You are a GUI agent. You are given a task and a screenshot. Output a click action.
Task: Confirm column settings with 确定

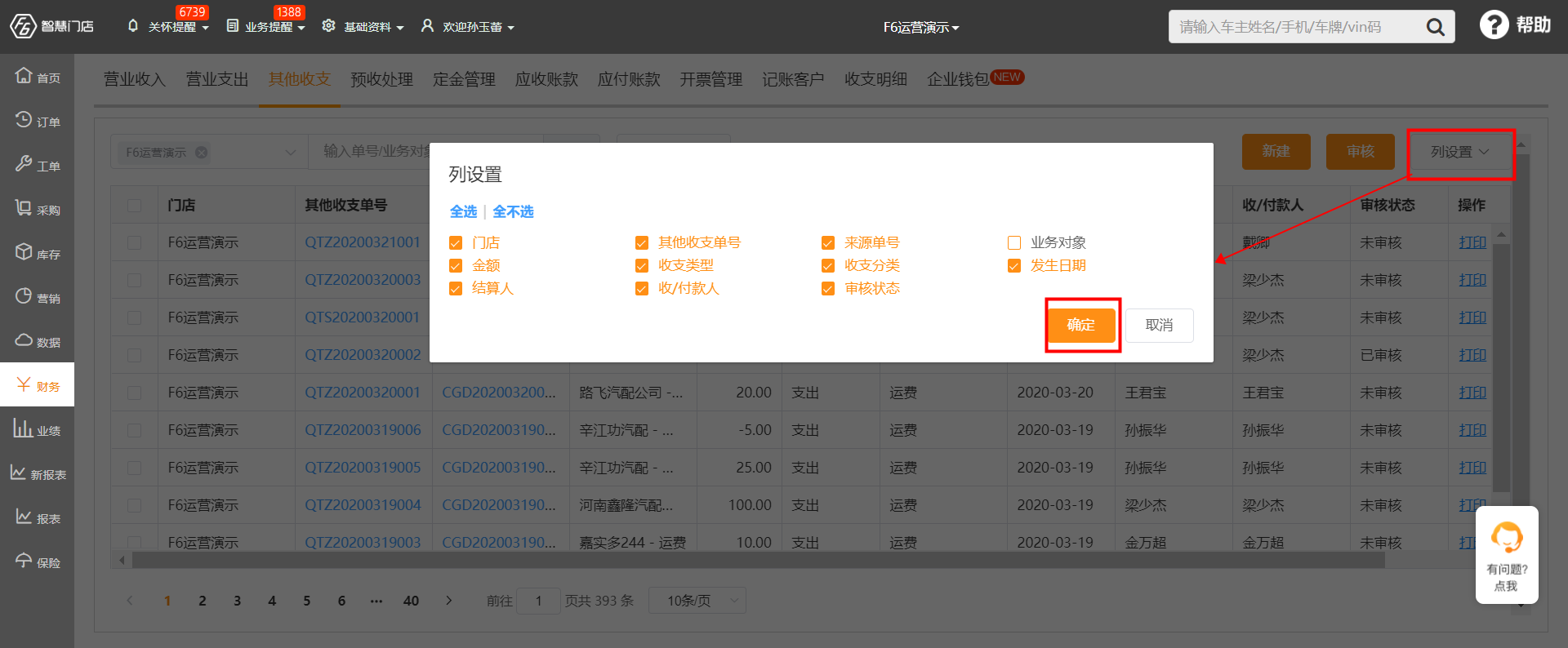(1081, 325)
